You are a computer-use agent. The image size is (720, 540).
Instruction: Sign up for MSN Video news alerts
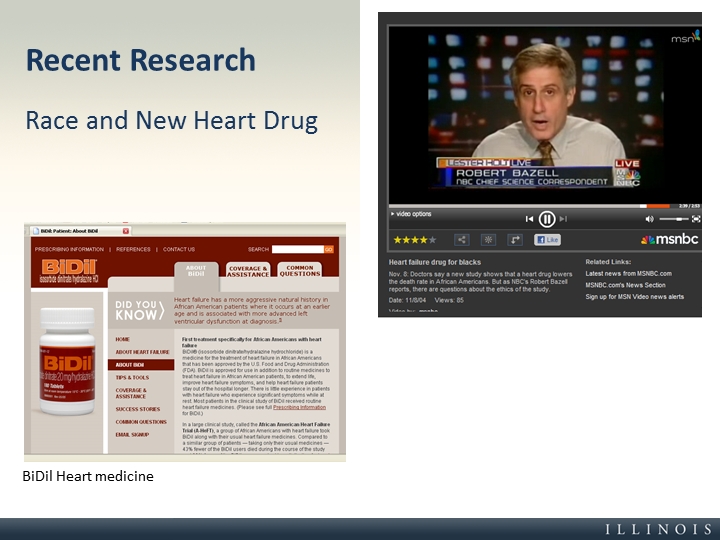(634, 297)
